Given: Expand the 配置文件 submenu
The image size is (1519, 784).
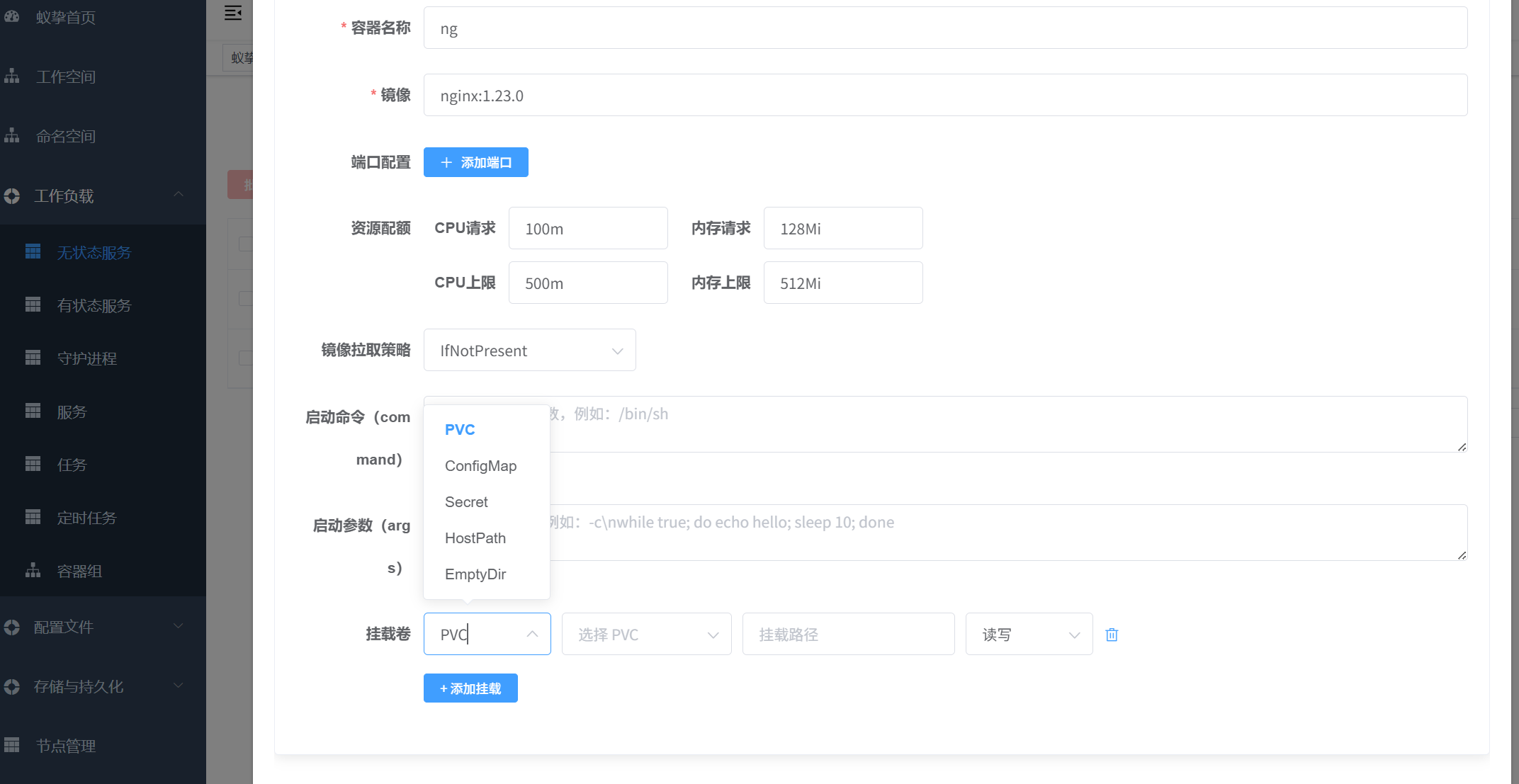Looking at the screenshot, I should point(179,626).
